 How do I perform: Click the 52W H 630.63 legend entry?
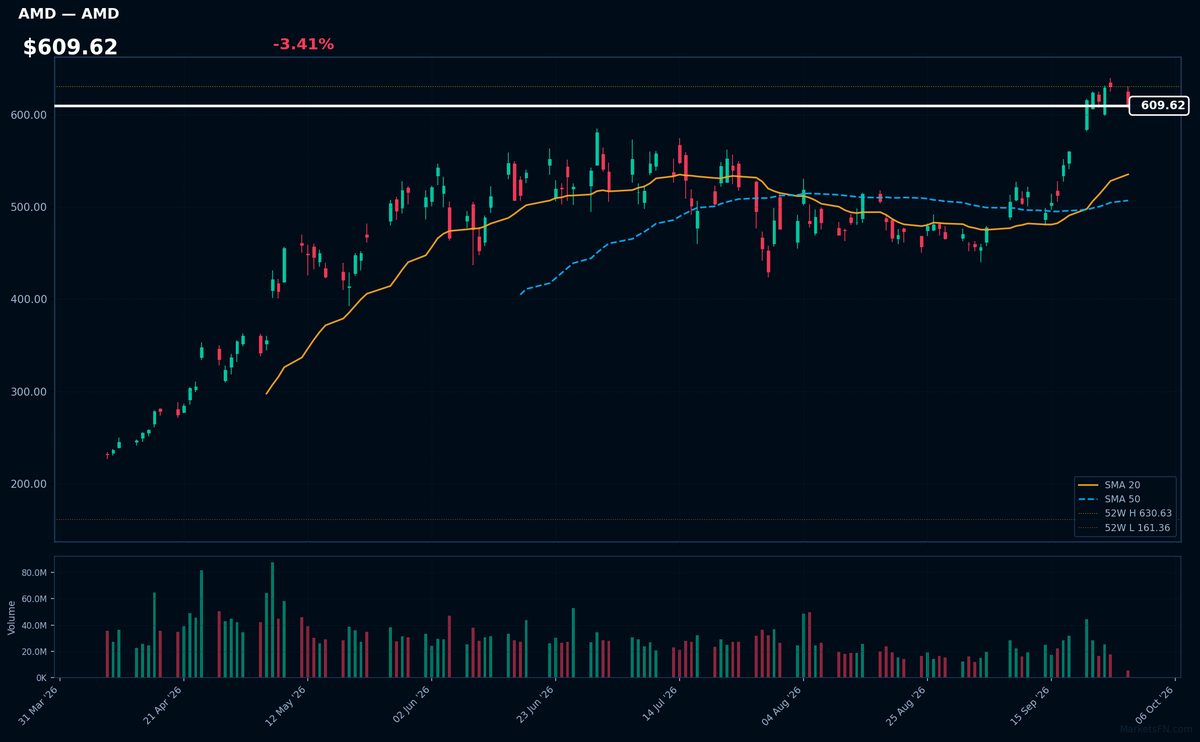pyautogui.click(x=1125, y=513)
